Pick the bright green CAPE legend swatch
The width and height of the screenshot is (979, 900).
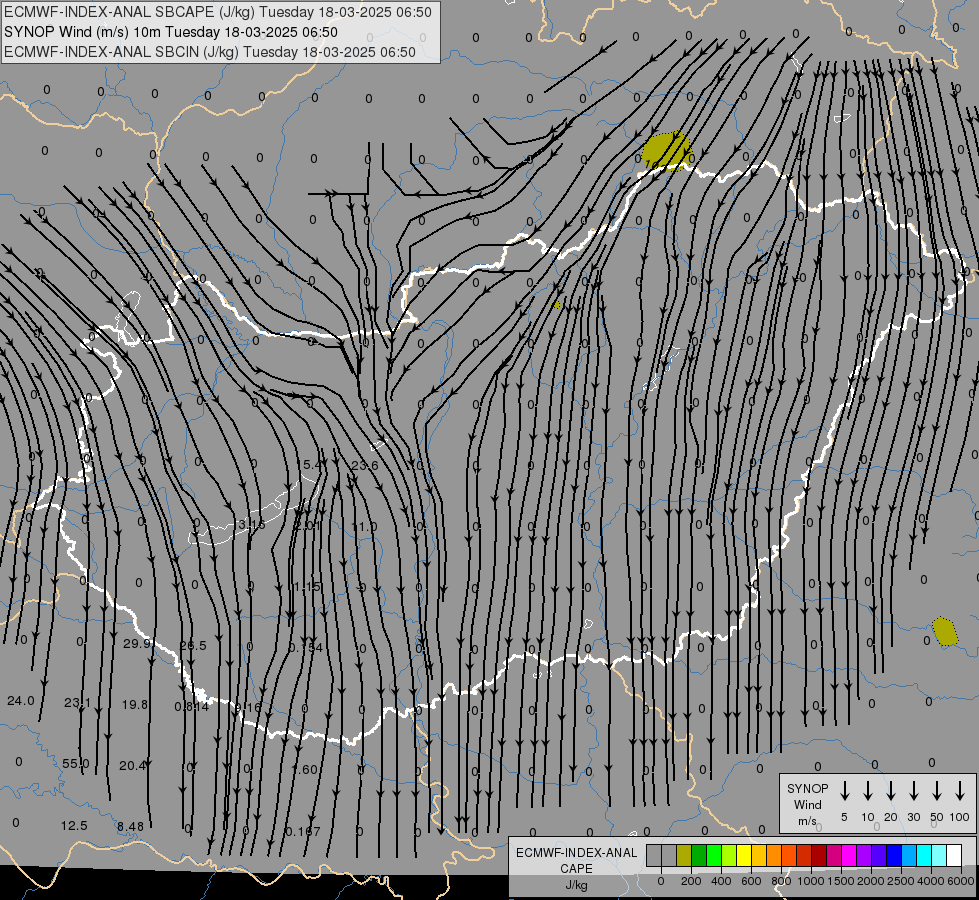[x=714, y=855]
